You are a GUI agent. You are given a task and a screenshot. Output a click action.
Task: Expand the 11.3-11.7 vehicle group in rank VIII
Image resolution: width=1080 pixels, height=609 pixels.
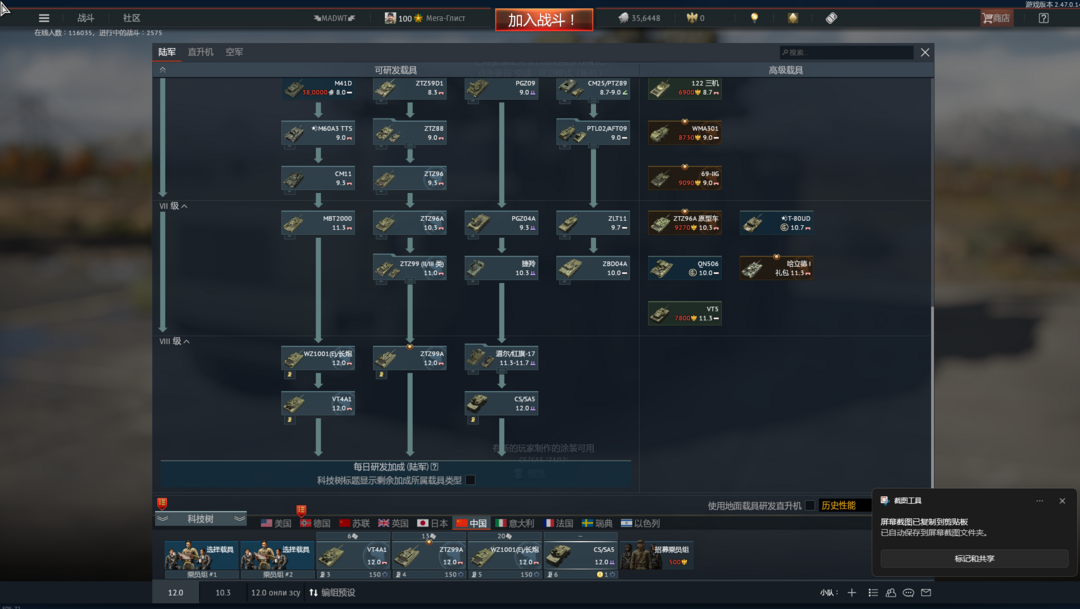coord(501,358)
